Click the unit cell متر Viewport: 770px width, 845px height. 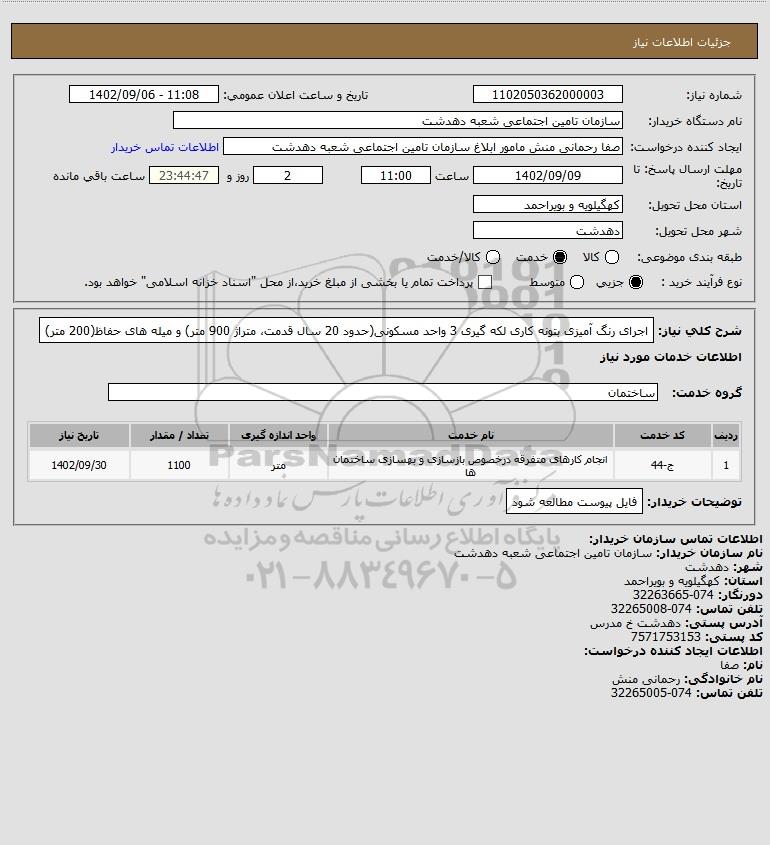coord(278,465)
